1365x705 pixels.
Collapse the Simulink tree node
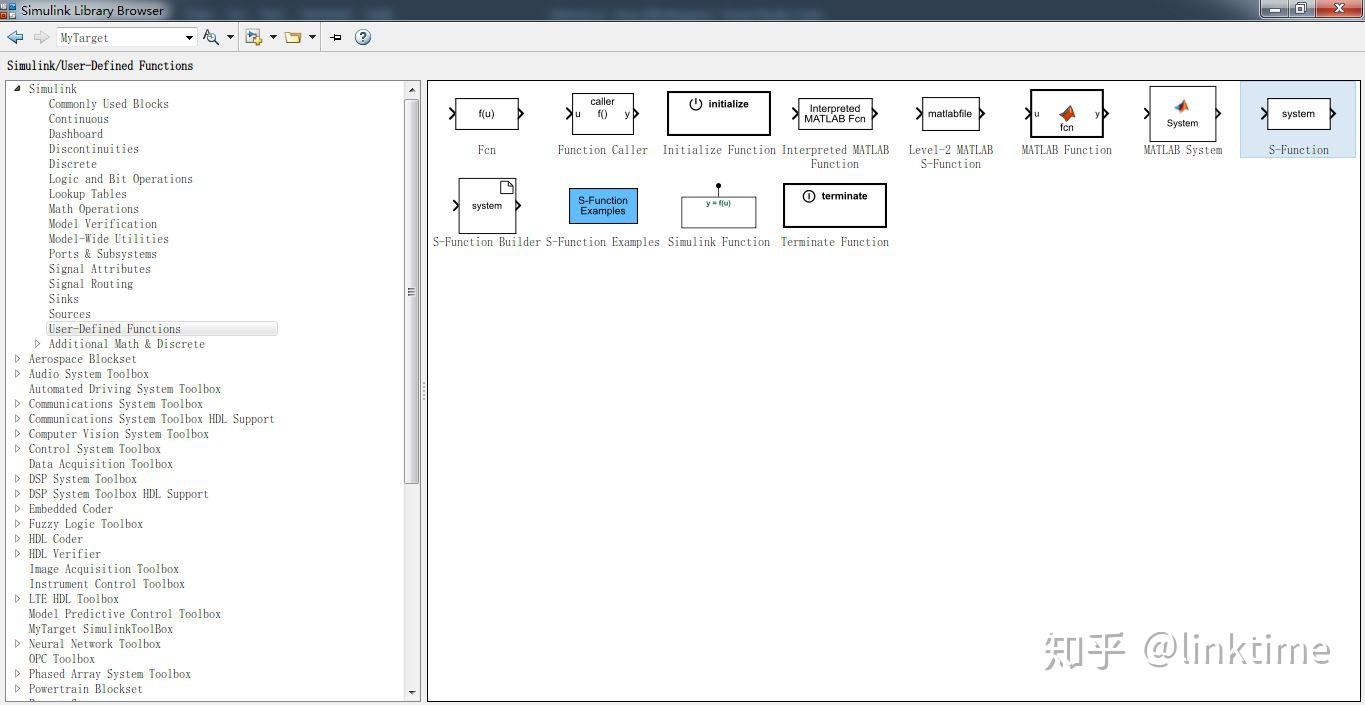17,88
